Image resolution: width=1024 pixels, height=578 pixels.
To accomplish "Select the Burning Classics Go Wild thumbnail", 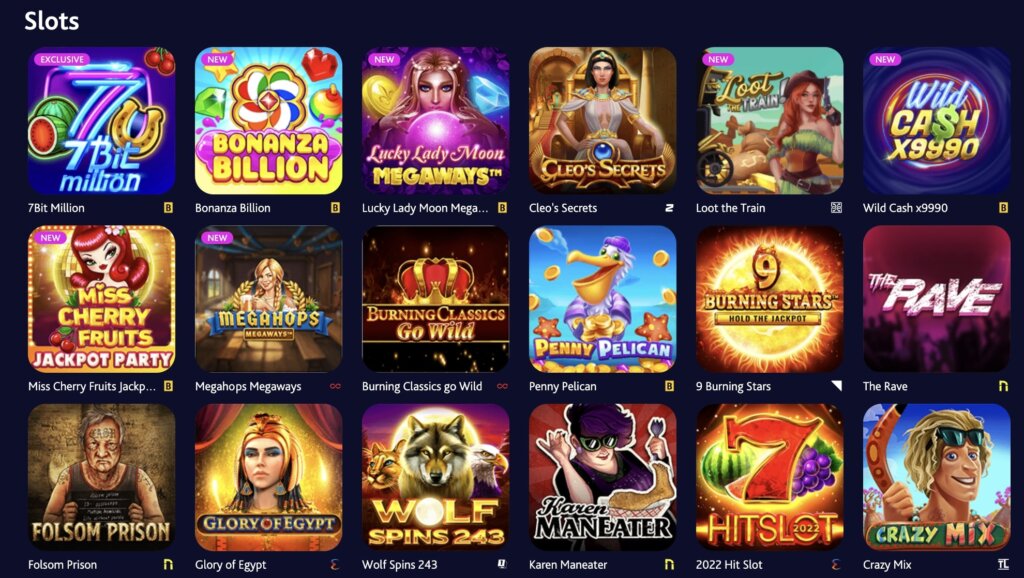I will point(436,299).
